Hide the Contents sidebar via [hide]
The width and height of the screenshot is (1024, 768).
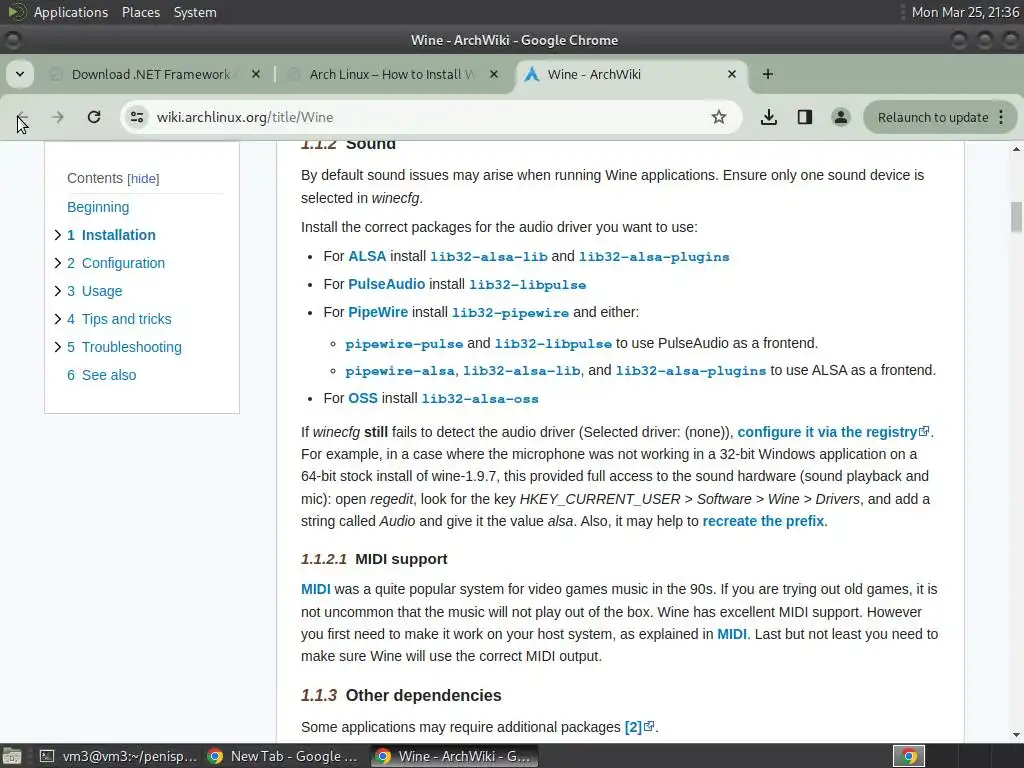pyautogui.click(x=143, y=179)
